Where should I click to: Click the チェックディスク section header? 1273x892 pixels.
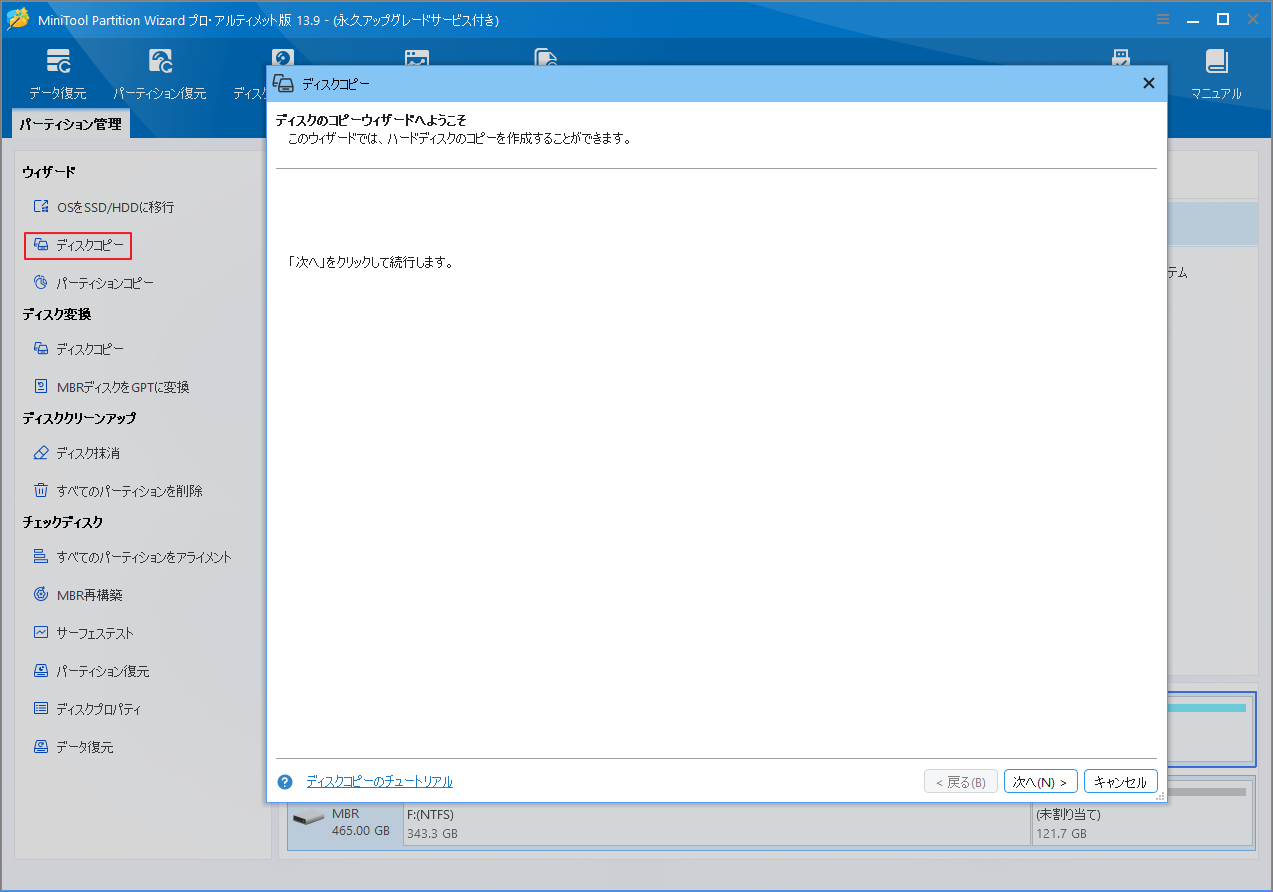(x=62, y=522)
